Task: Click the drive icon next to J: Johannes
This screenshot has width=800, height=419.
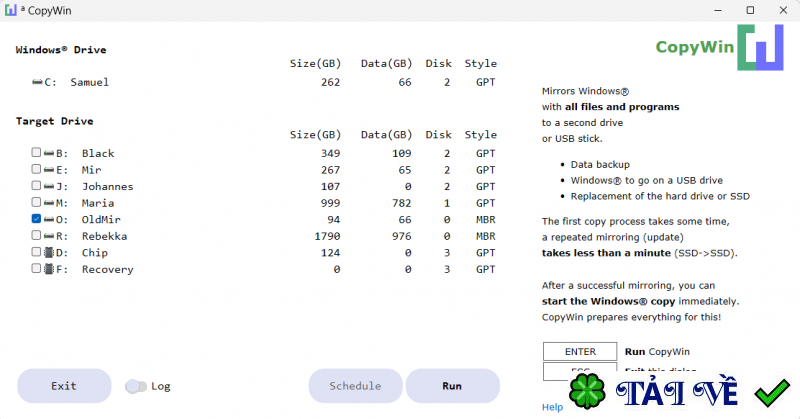Action: click(x=49, y=186)
